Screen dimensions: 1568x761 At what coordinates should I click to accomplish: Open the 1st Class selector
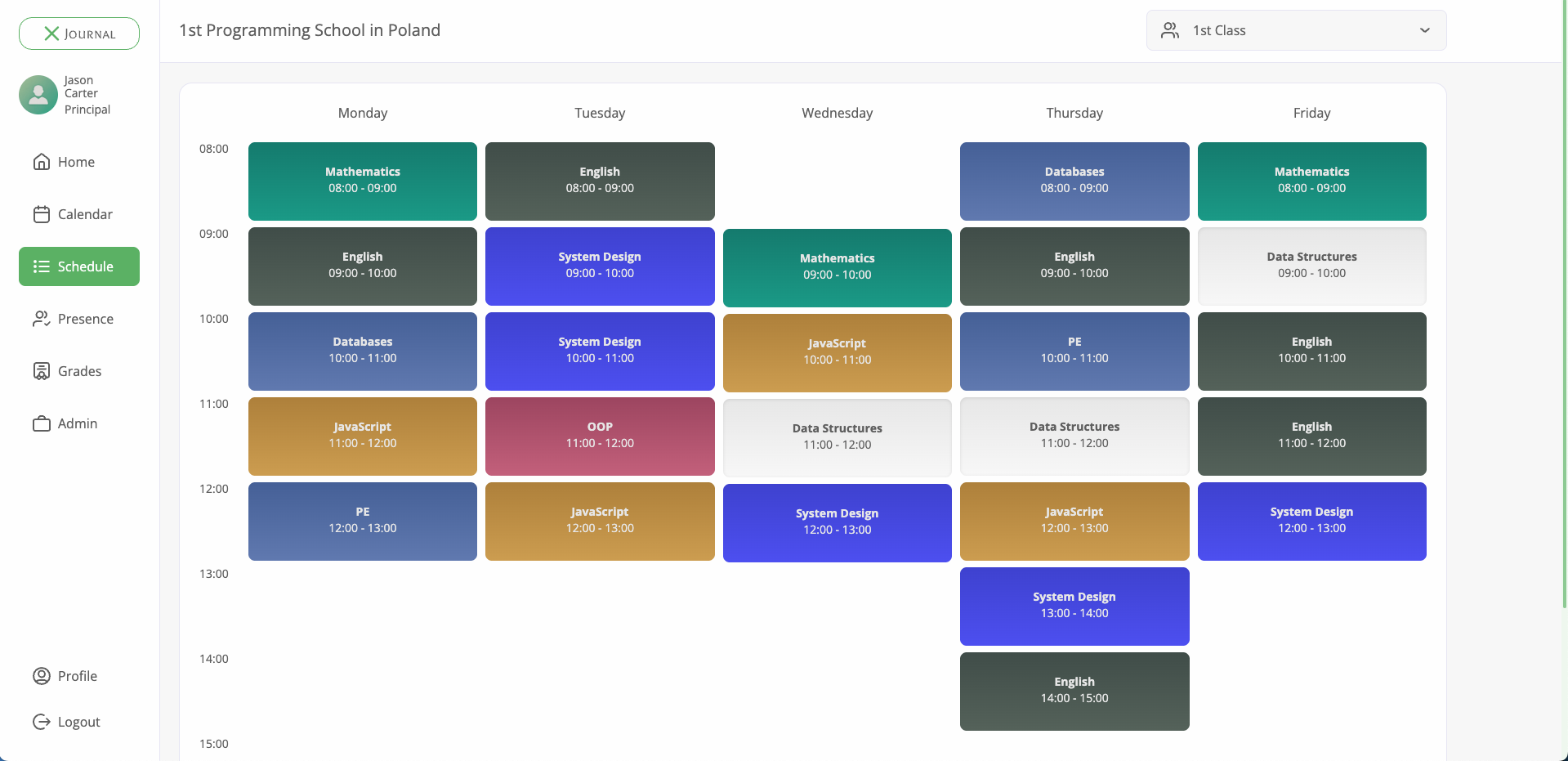[x=1296, y=30]
